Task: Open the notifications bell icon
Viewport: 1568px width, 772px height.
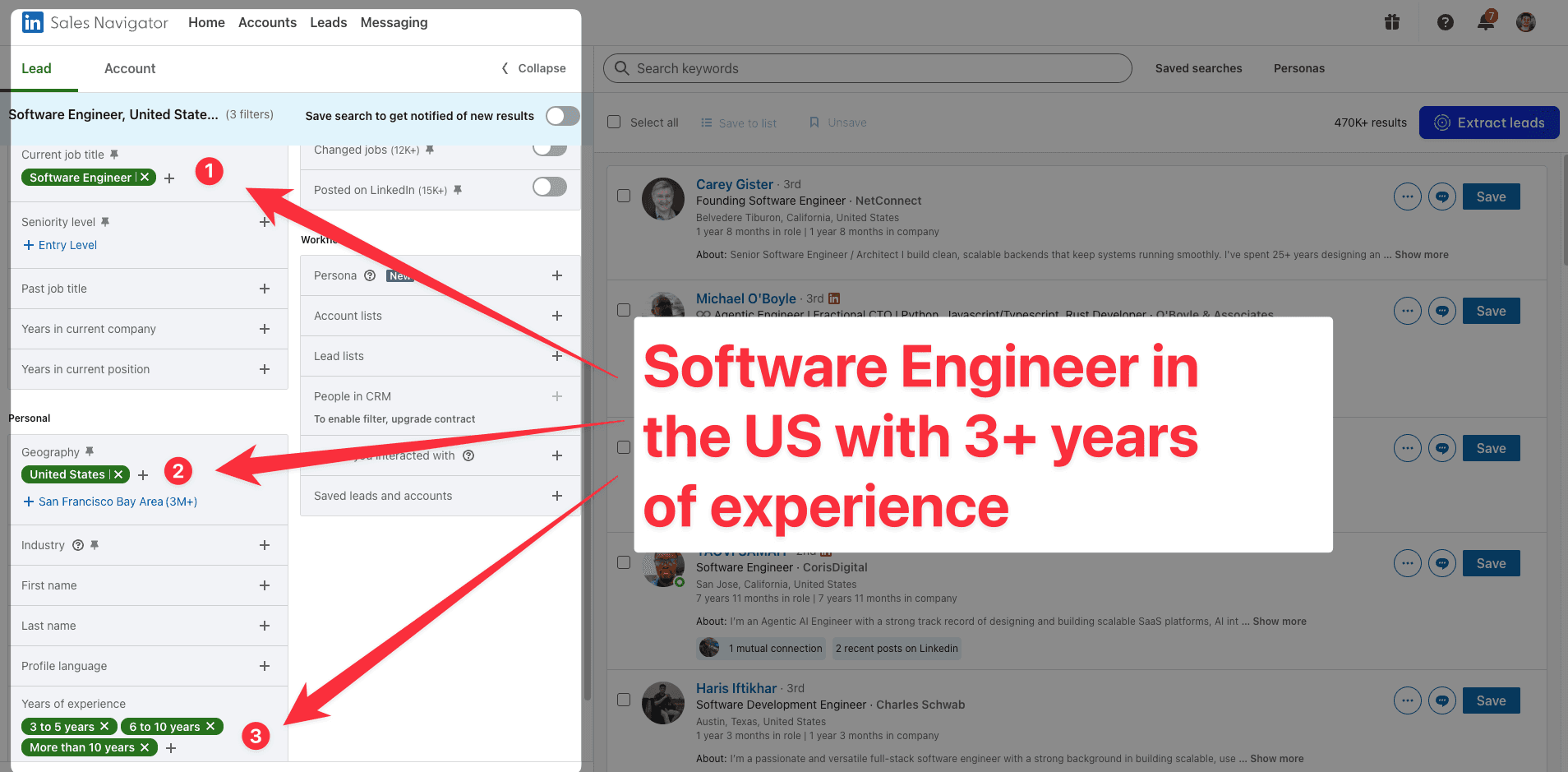Action: tap(1486, 21)
